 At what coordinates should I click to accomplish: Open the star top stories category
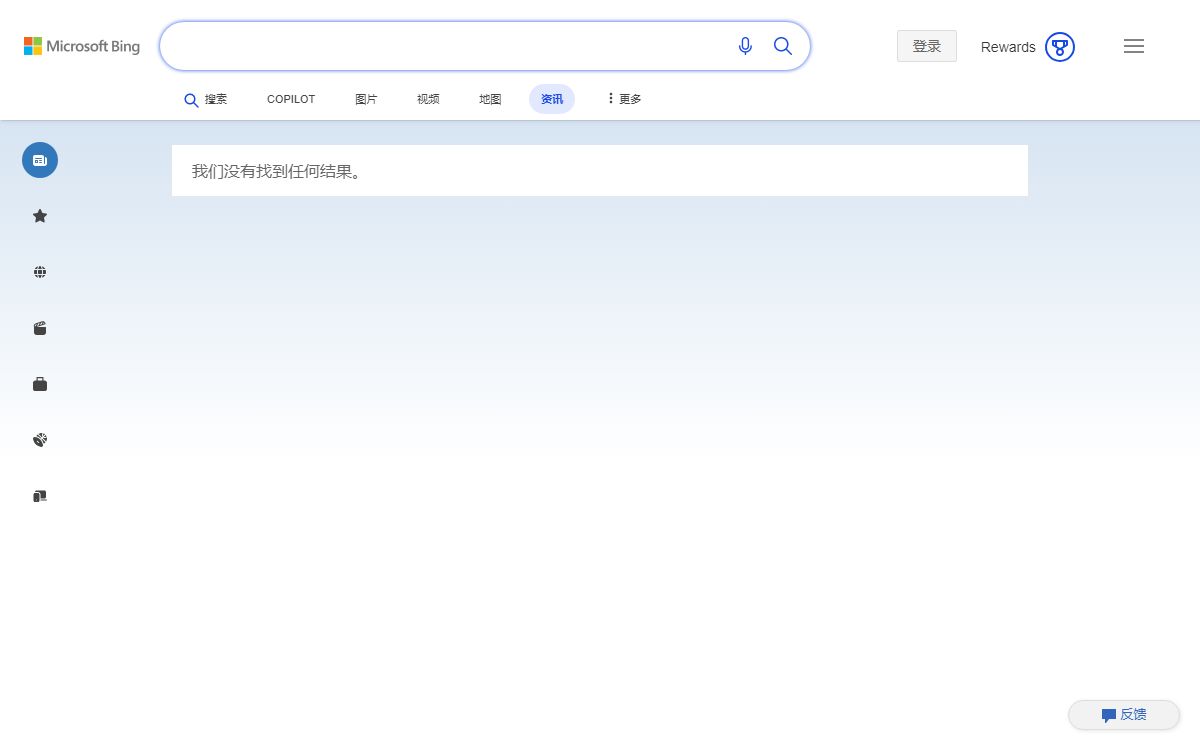pyautogui.click(x=40, y=216)
